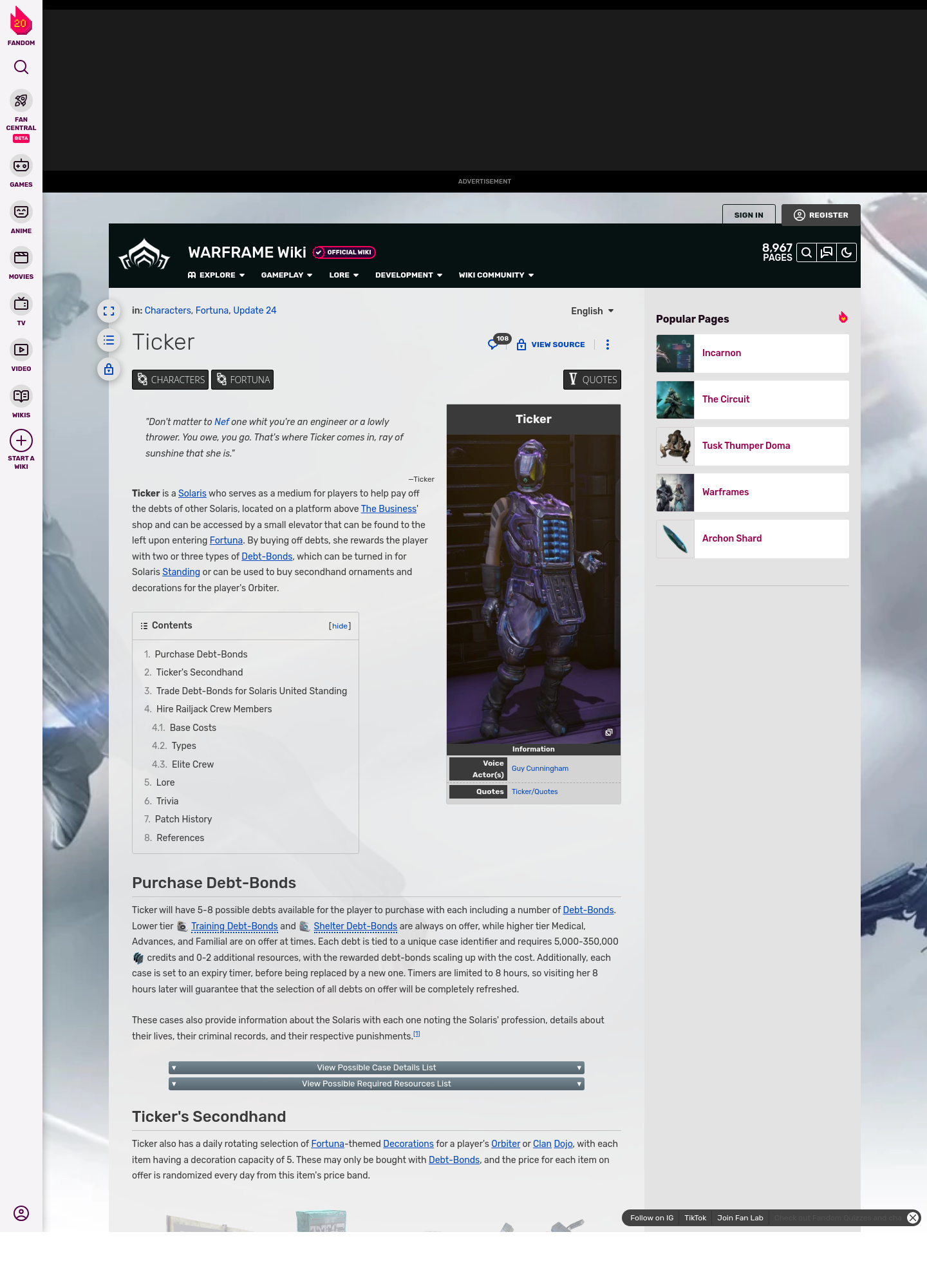
Task: Click the Ticker infobox character image
Action: coord(534,589)
